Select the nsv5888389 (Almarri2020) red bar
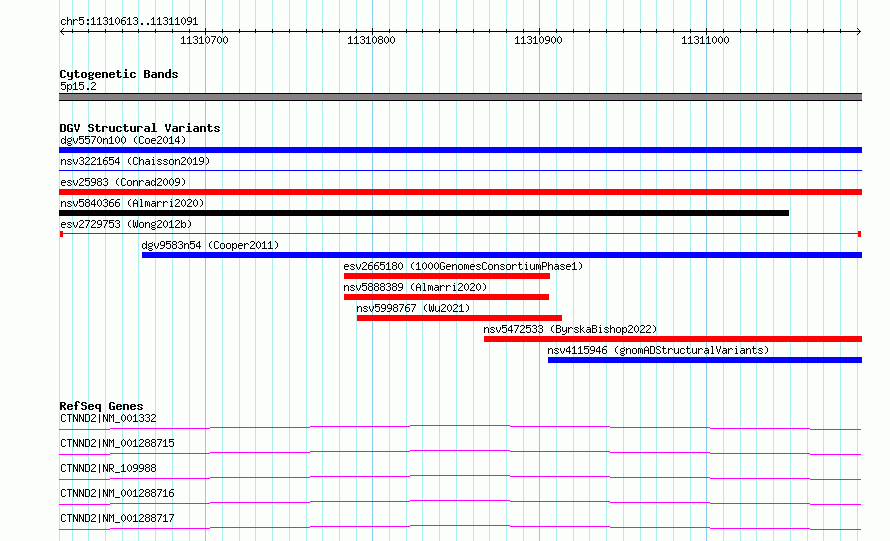This screenshot has width=890, height=541. point(446,297)
